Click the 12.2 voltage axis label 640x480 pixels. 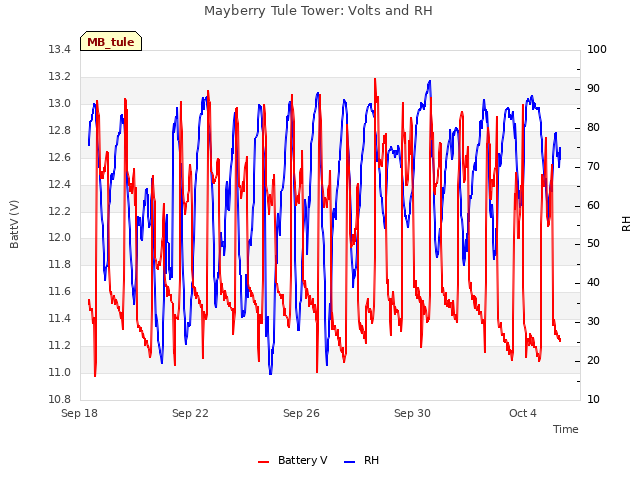point(60,211)
